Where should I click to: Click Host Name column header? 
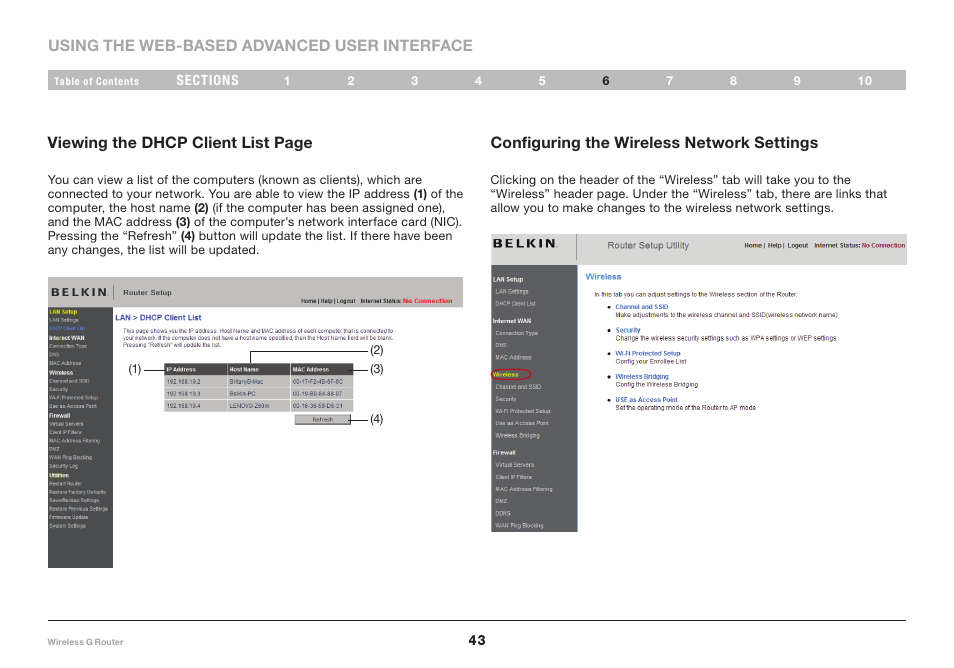pyautogui.click(x=259, y=369)
